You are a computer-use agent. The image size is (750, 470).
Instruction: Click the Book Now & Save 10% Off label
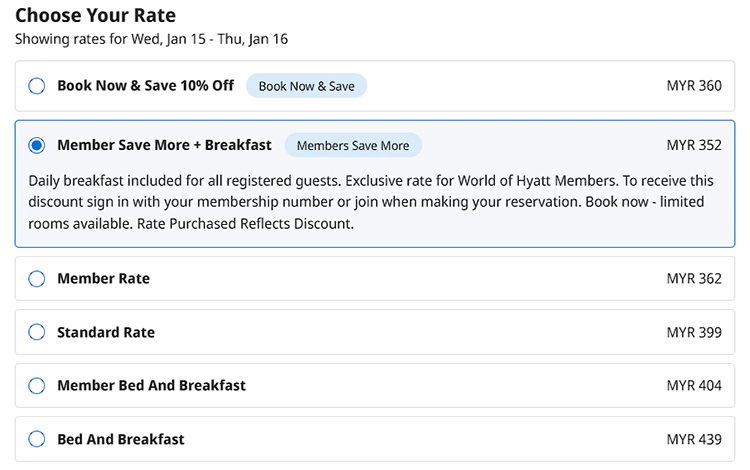pyautogui.click(x=145, y=86)
